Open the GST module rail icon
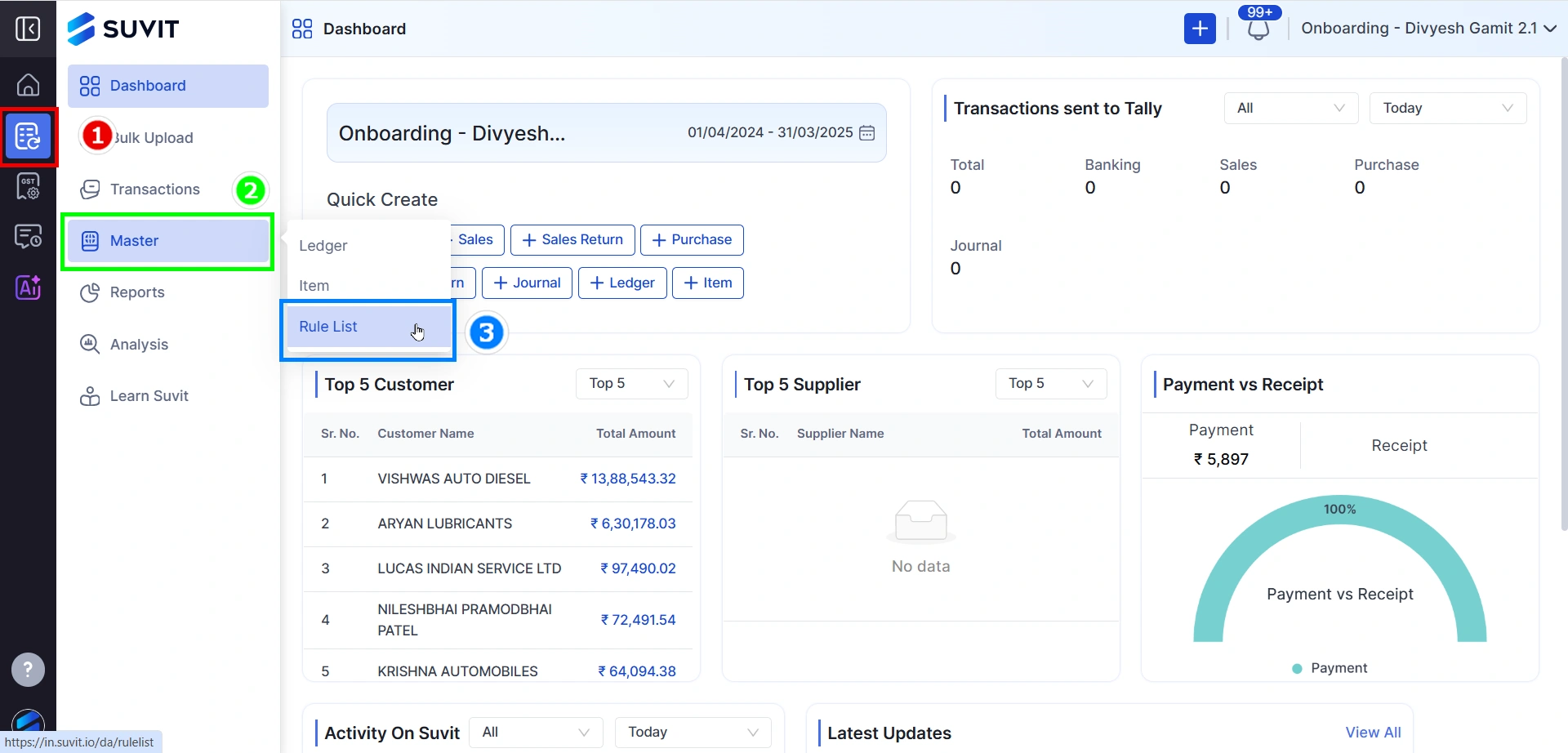Viewport: 1568px width, 753px height. [28, 187]
